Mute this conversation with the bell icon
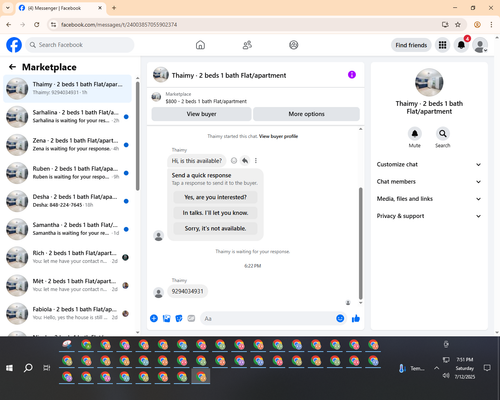500x400 pixels. [415, 134]
